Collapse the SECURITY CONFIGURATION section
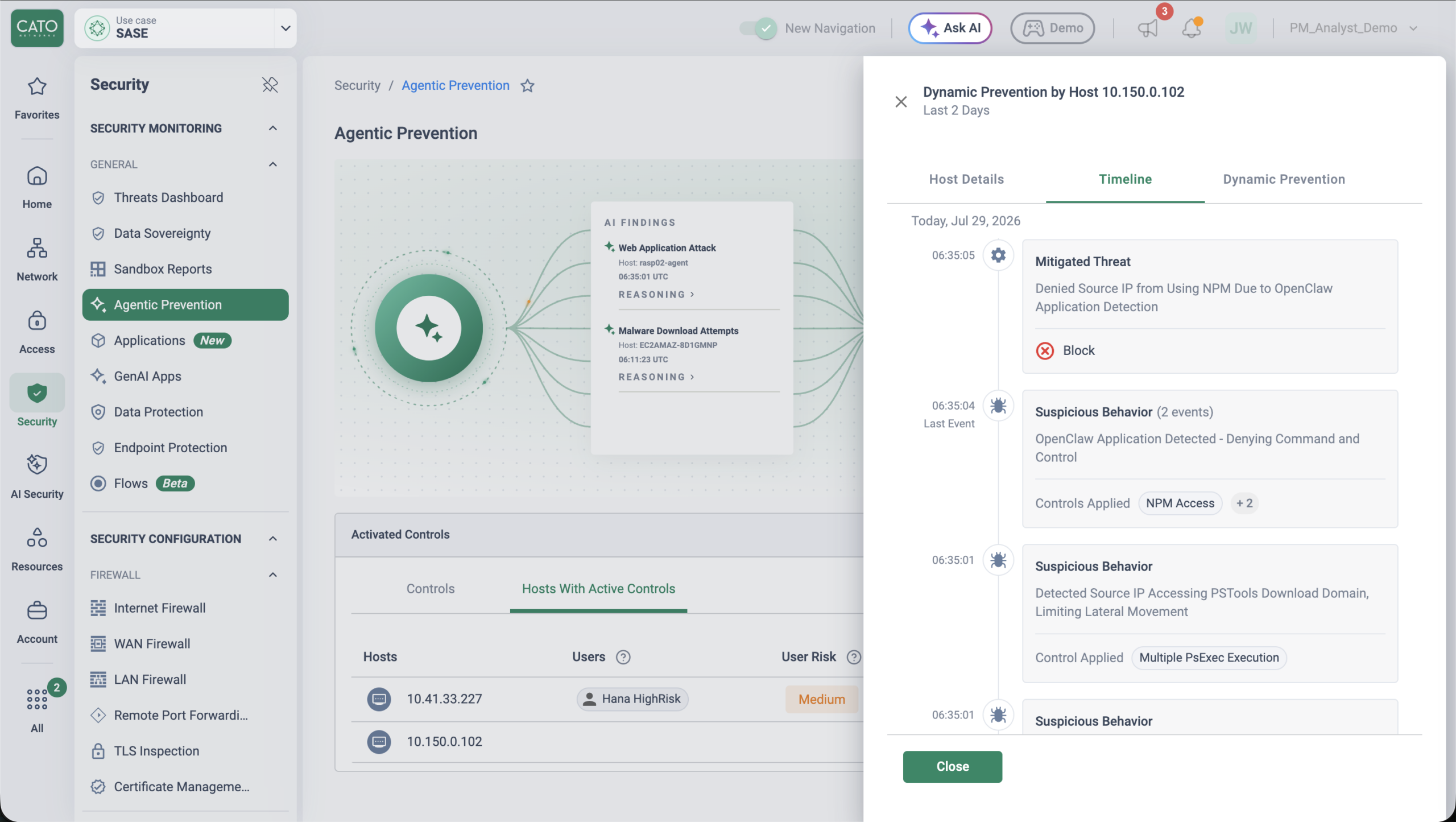1456x822 pixels. tap(273, 539)
